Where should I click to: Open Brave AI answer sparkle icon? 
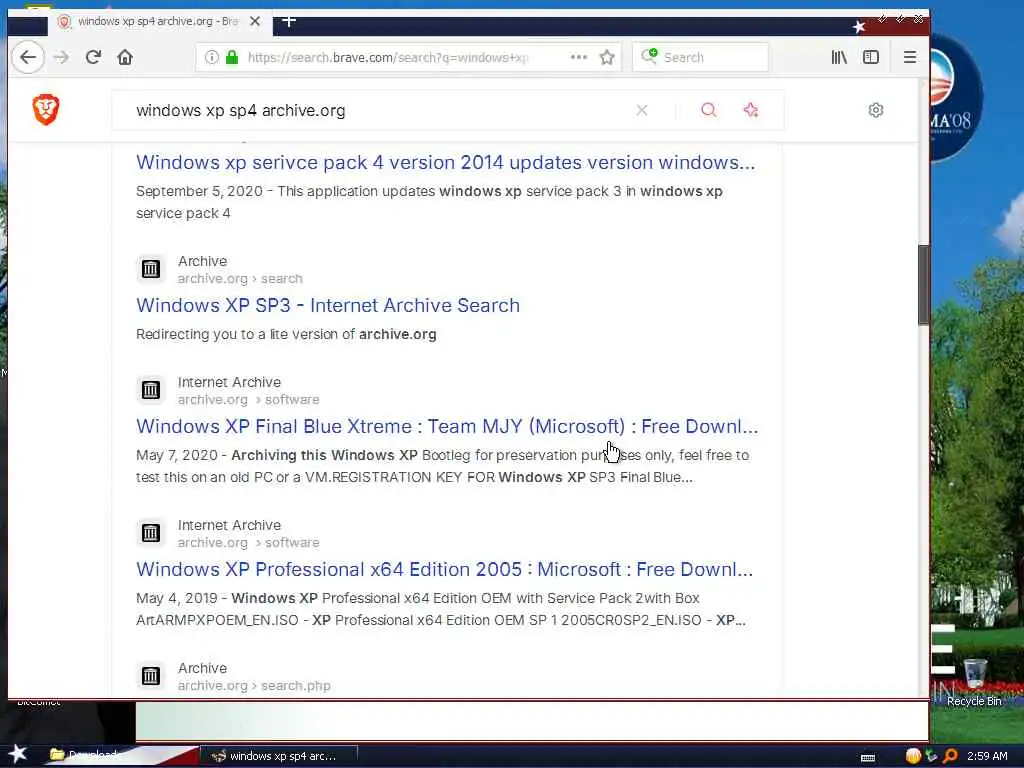[751, 110]
